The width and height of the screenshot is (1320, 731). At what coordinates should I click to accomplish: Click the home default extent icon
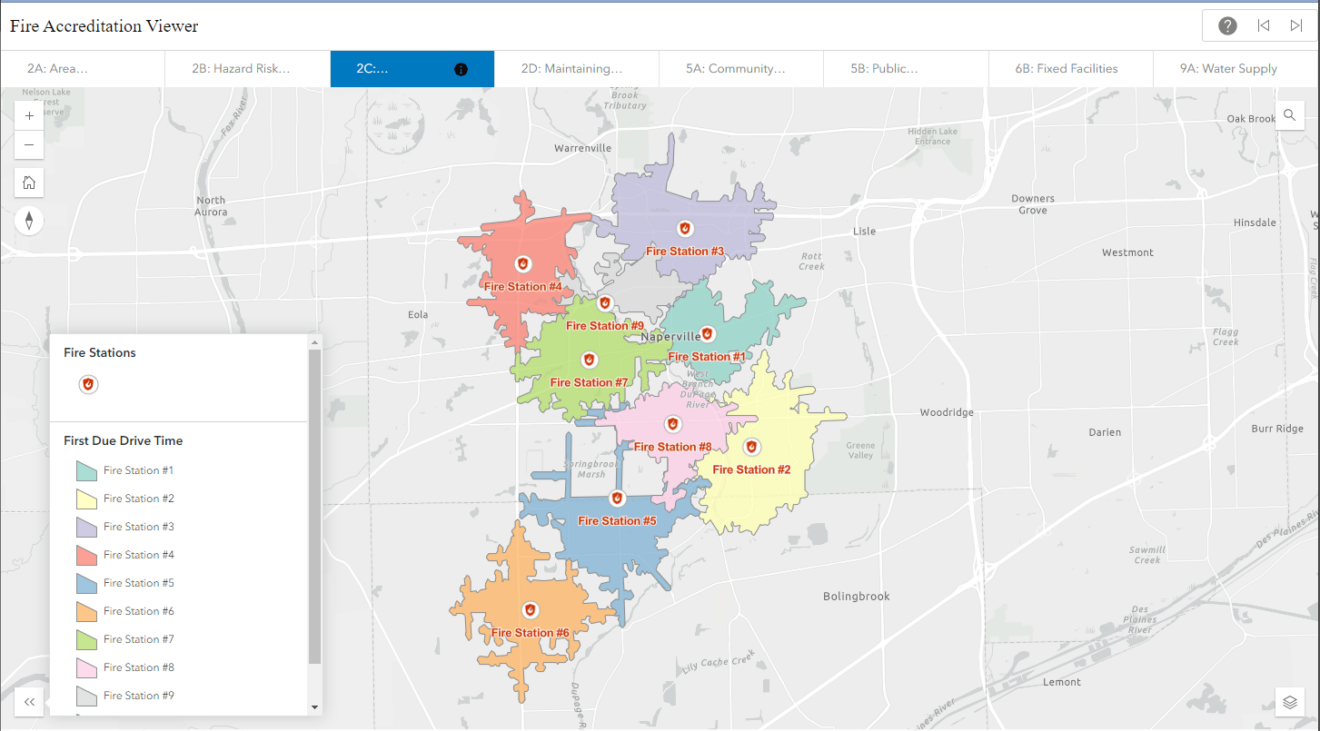click(x=29, y=182)
